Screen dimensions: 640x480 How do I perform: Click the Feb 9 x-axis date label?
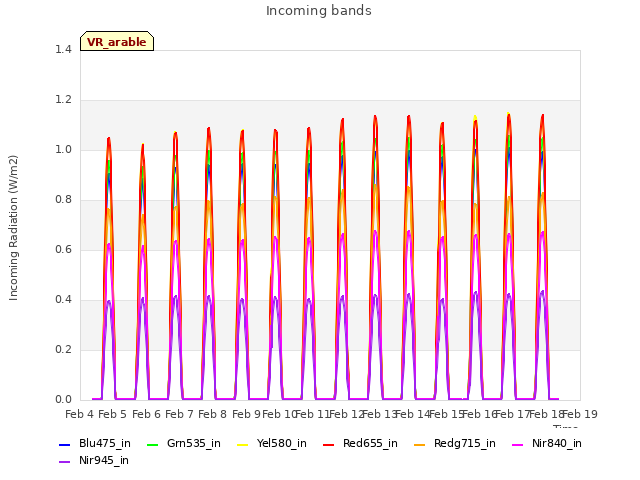tap(246, 415)
